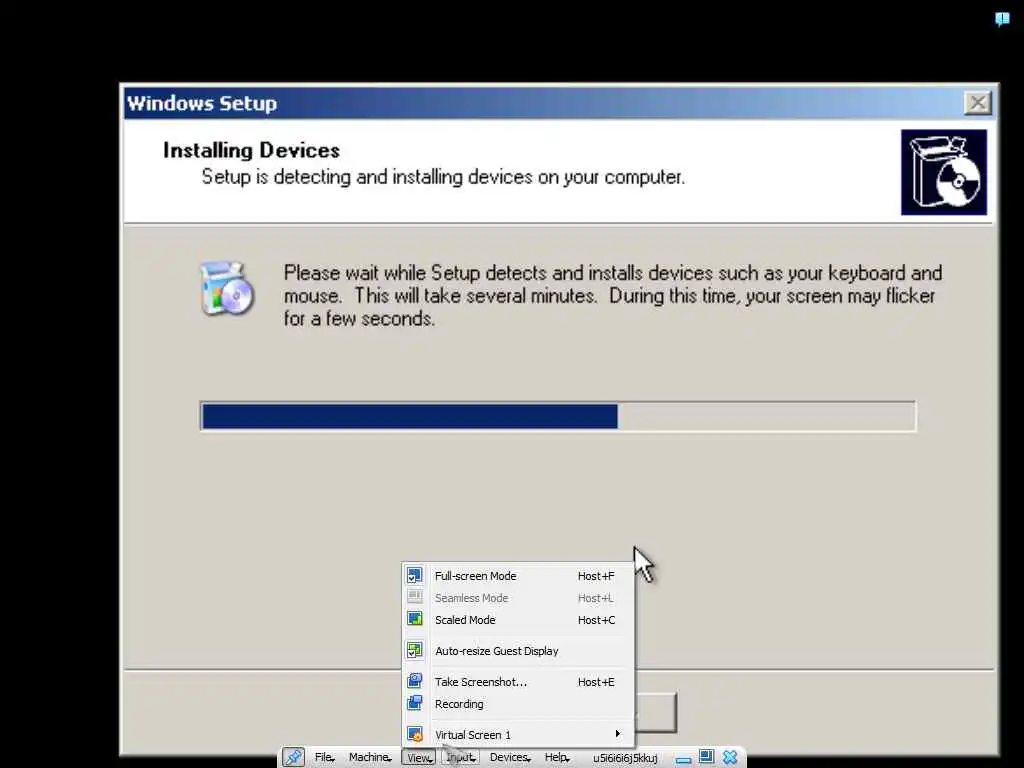Viewport: 1024px width, 768px height.
Task: Open the Devices menu in mini toolbar
Action: coord(509,757)
